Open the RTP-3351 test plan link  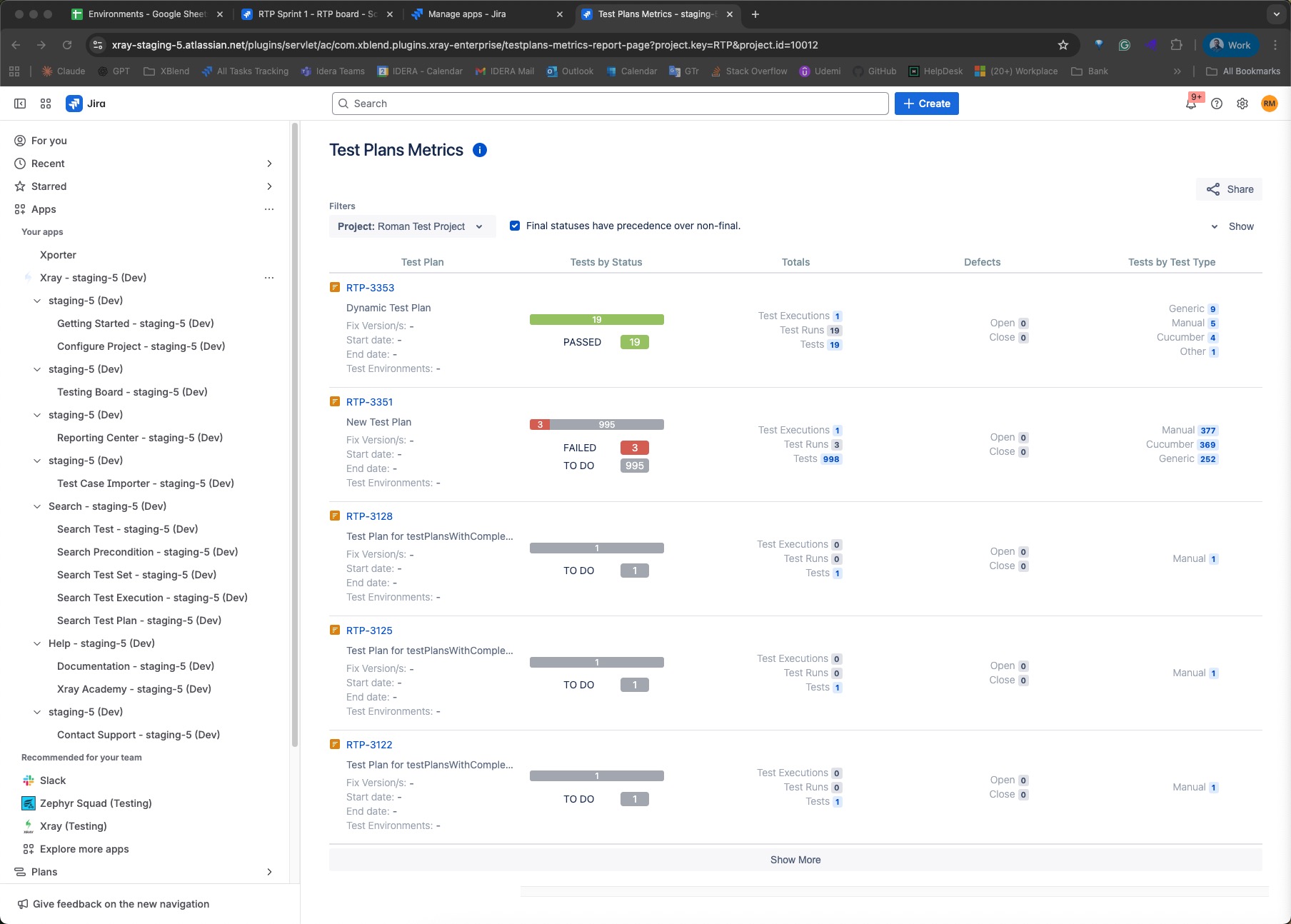(369, 402)
